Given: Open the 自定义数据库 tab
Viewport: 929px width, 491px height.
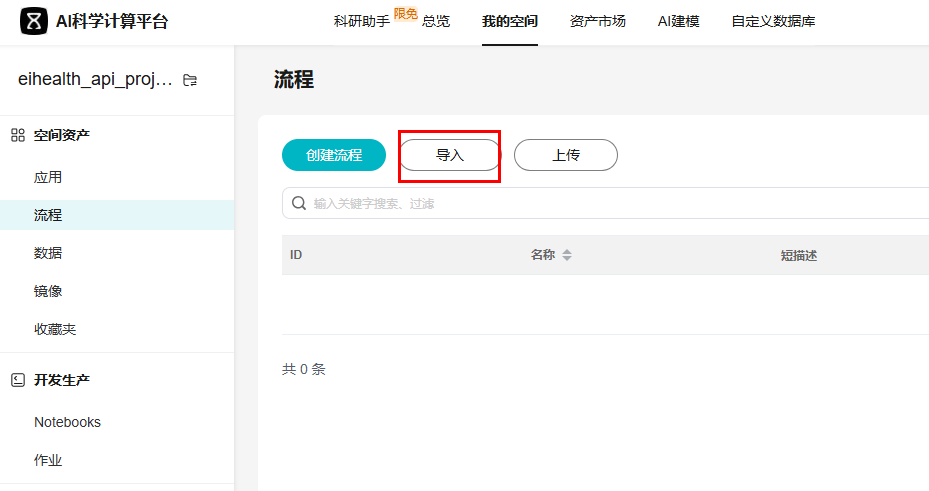Looking at the screenshot, I should click(x=773, y=21).
